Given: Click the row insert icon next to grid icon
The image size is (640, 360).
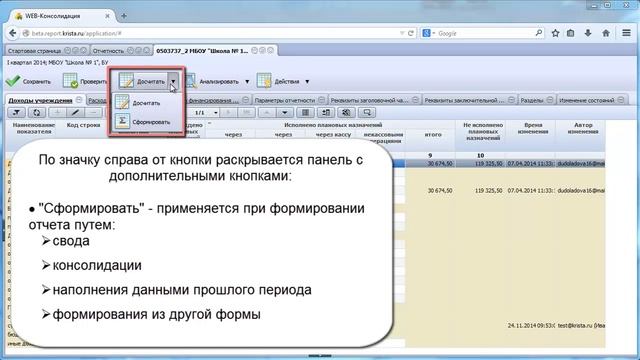Looking at the screenshot, I should 326,112.
